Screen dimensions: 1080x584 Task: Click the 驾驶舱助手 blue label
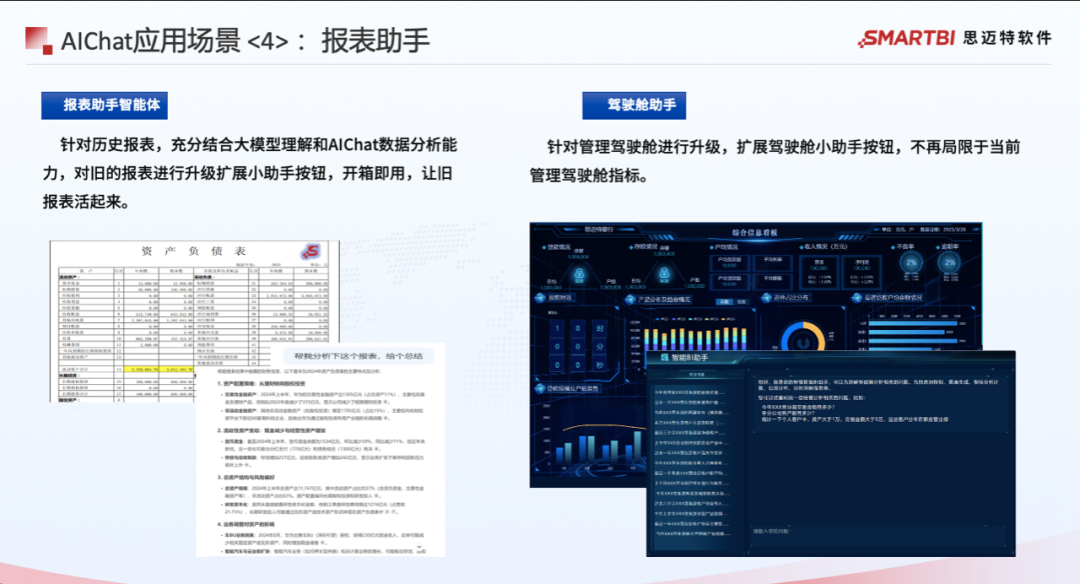(634, 105)
